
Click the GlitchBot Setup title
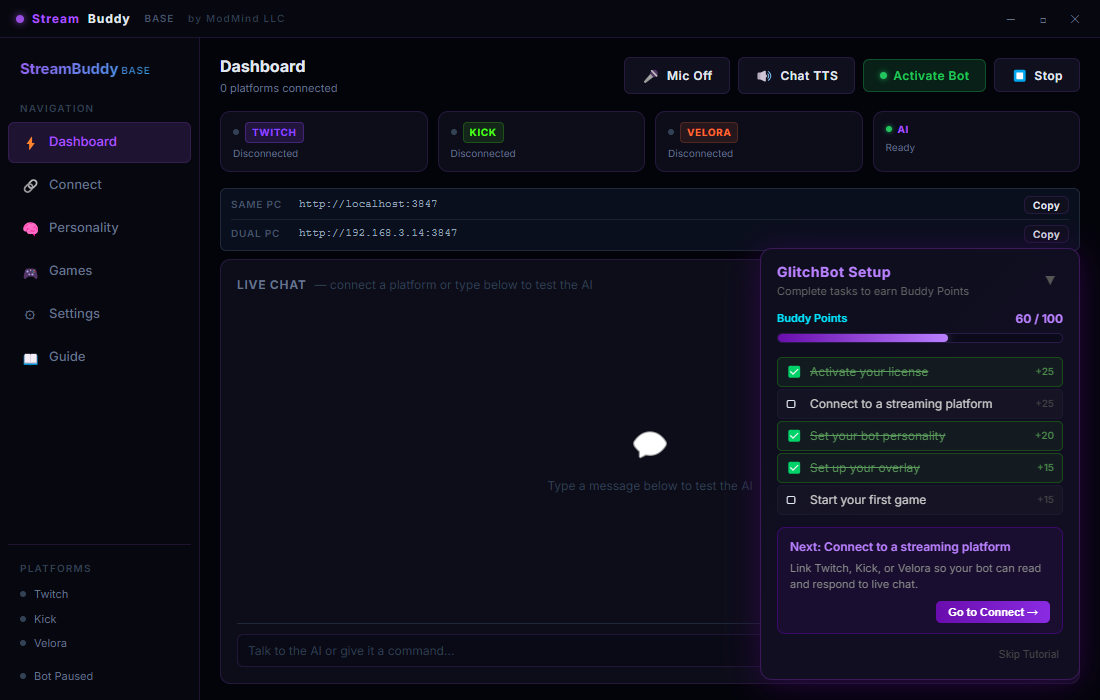833,272
